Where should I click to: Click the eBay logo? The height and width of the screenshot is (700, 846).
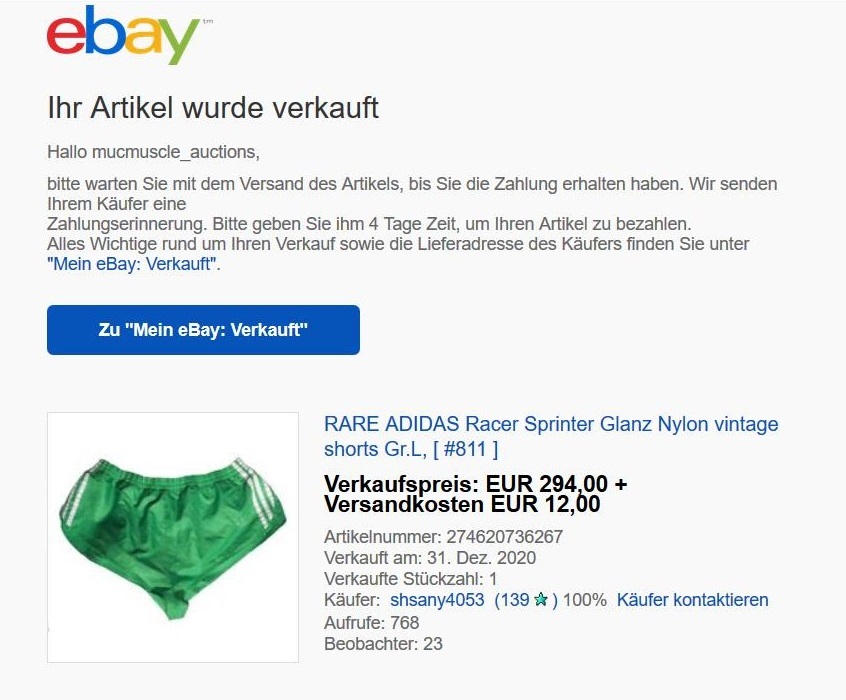tap(124, 35)
